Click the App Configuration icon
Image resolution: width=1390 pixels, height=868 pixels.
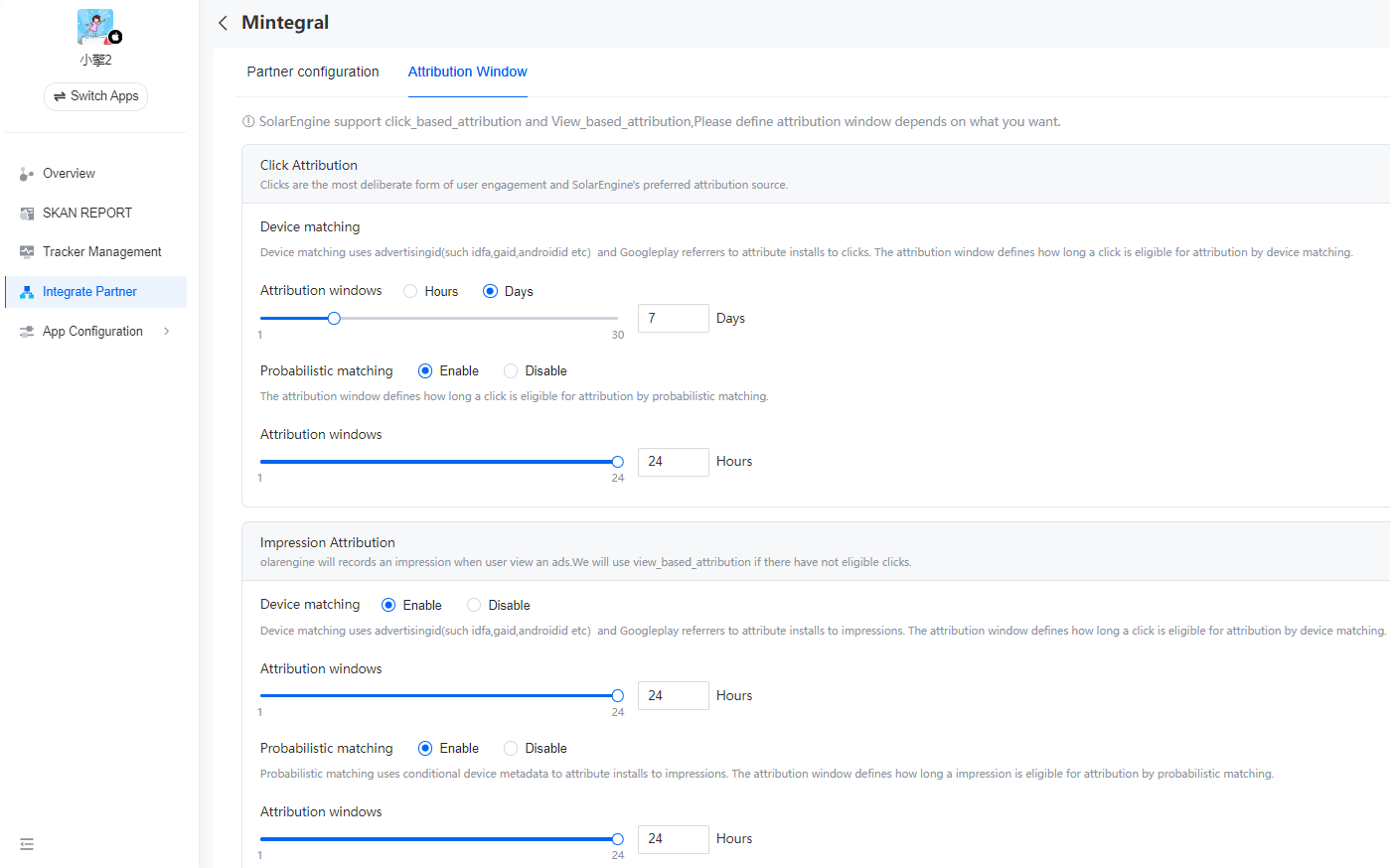coord(27,332)
